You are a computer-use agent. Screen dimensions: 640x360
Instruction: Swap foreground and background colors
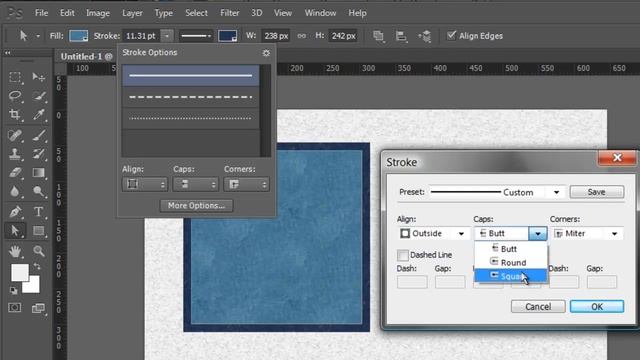click(x=37, y=267)
